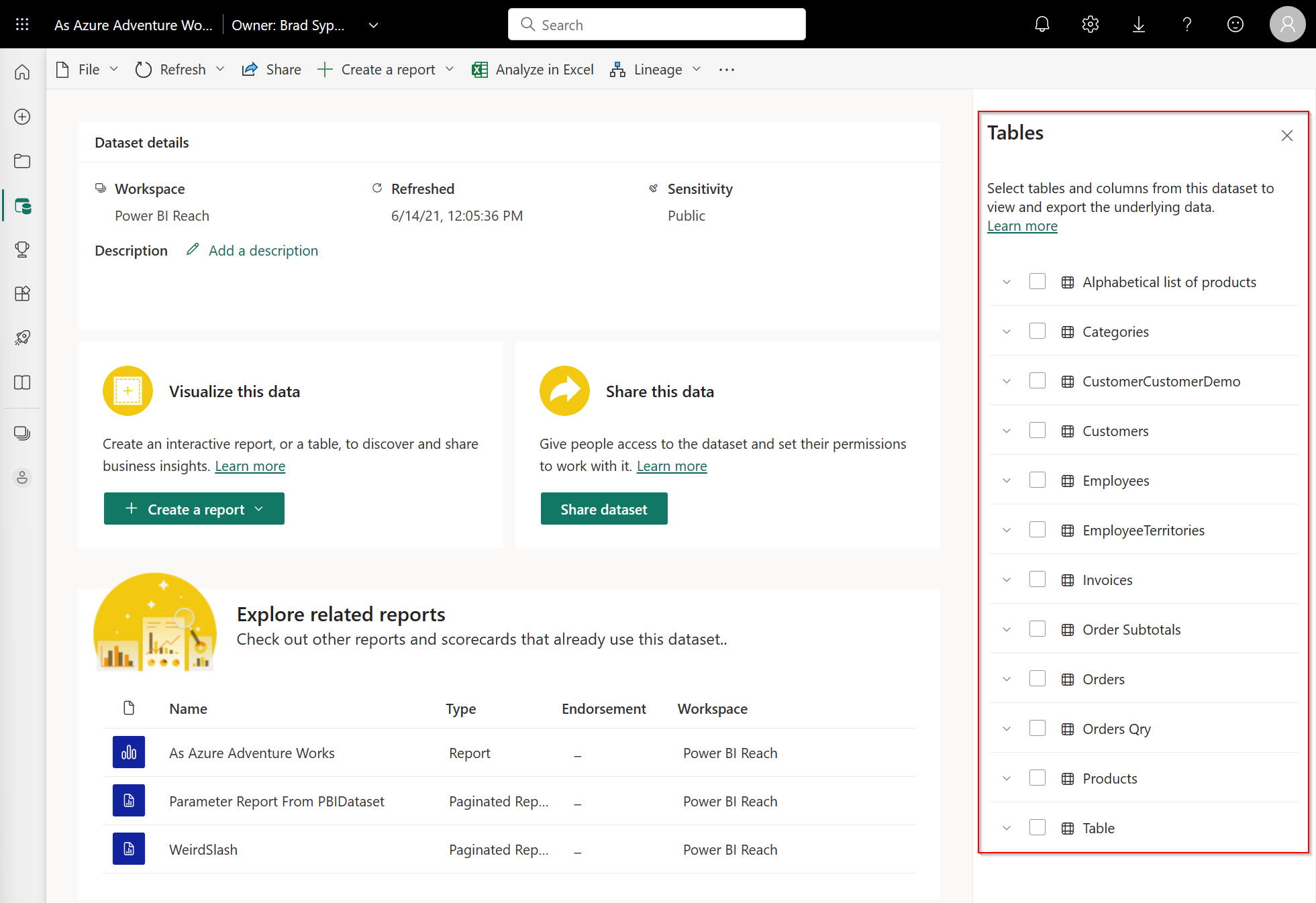This screenshot has width=1316, height=903.
Task: Expand the Categories table row
Action: click(x=1007, y=331)
